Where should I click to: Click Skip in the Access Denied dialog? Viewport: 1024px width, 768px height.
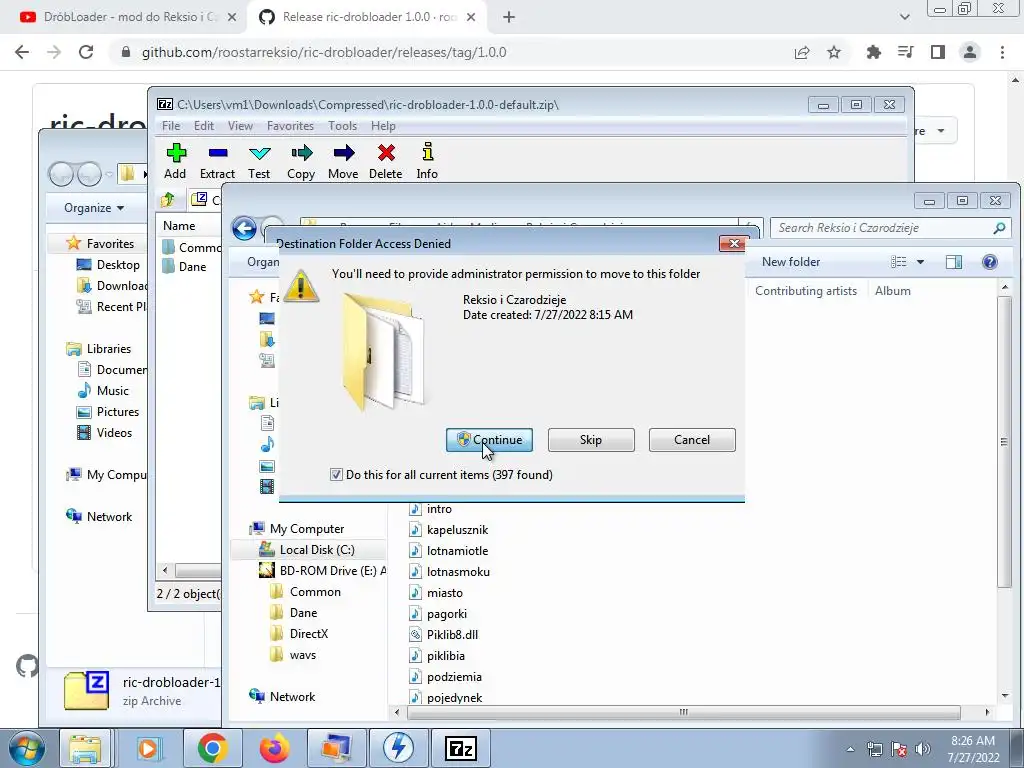590,440
